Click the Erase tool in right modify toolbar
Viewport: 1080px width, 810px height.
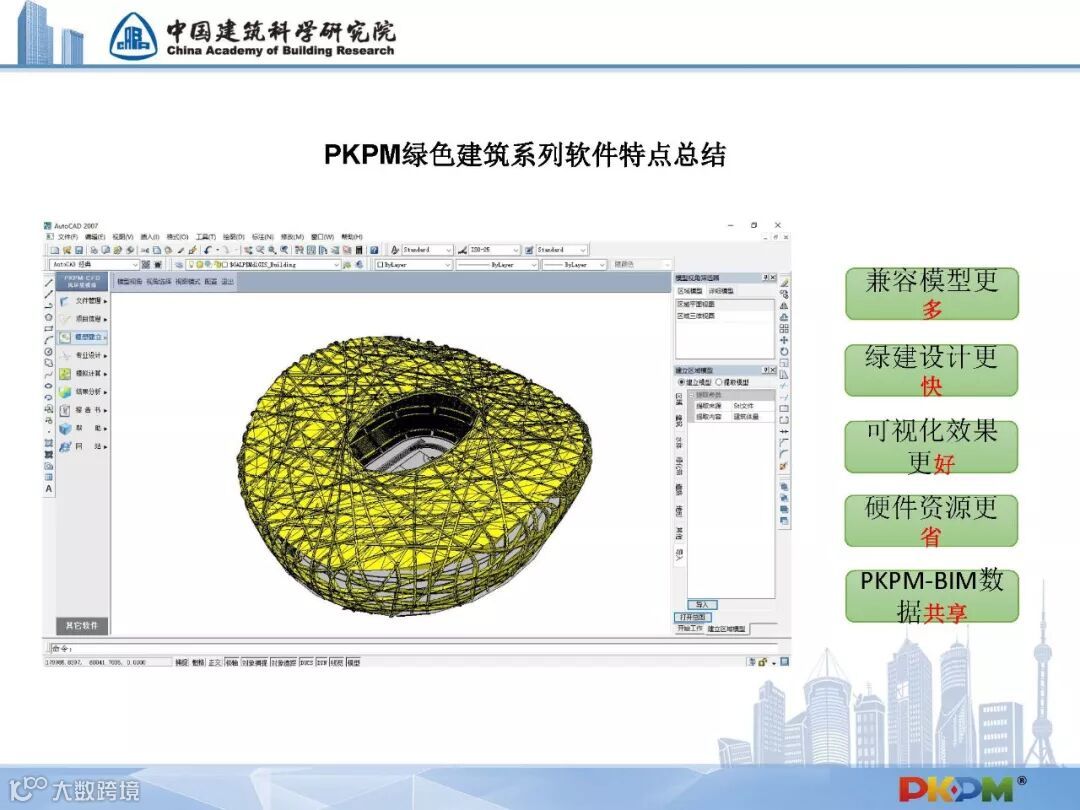[784, 283]
